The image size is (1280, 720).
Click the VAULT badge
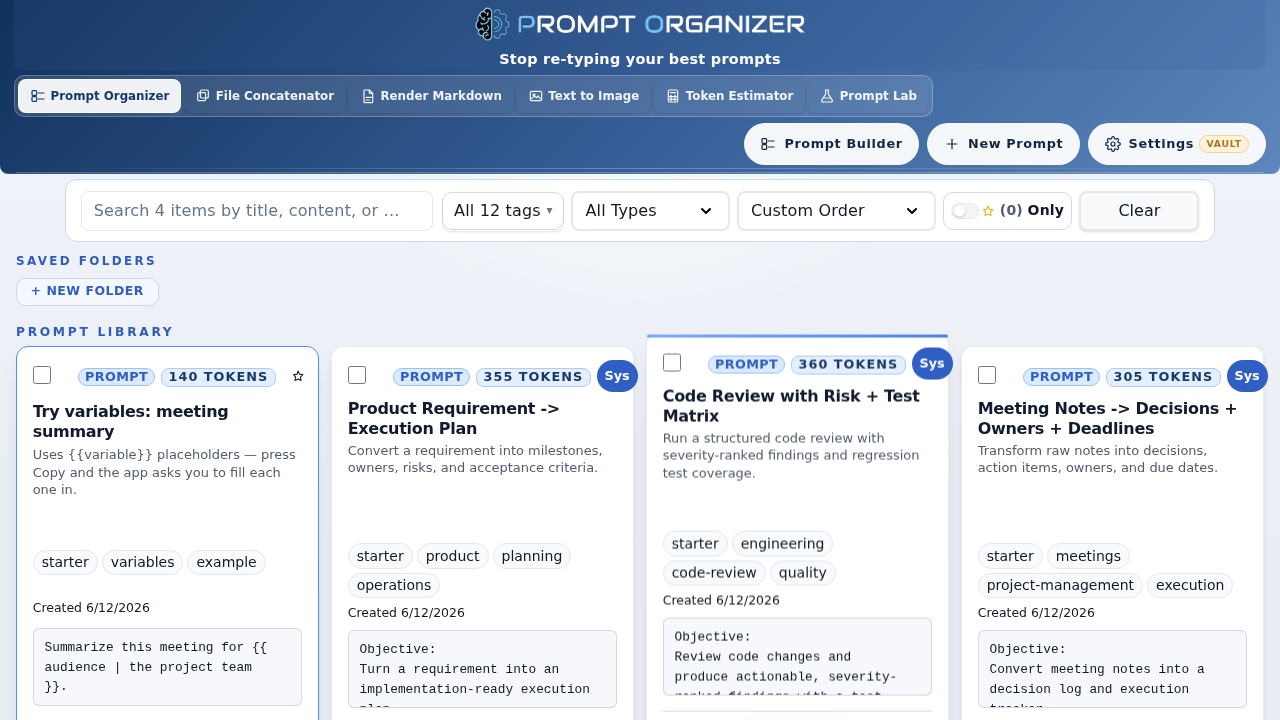click(1224, 144)
